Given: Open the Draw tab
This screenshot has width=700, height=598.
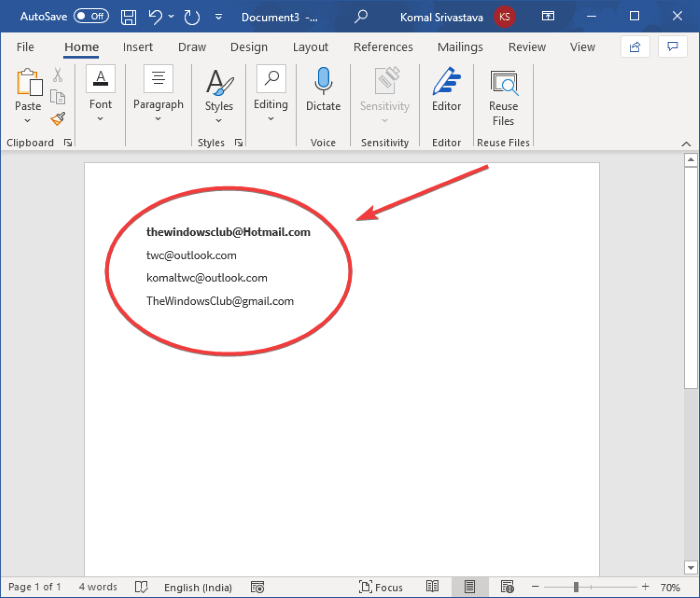Looking at the screenshot, I should click(192, 47).
